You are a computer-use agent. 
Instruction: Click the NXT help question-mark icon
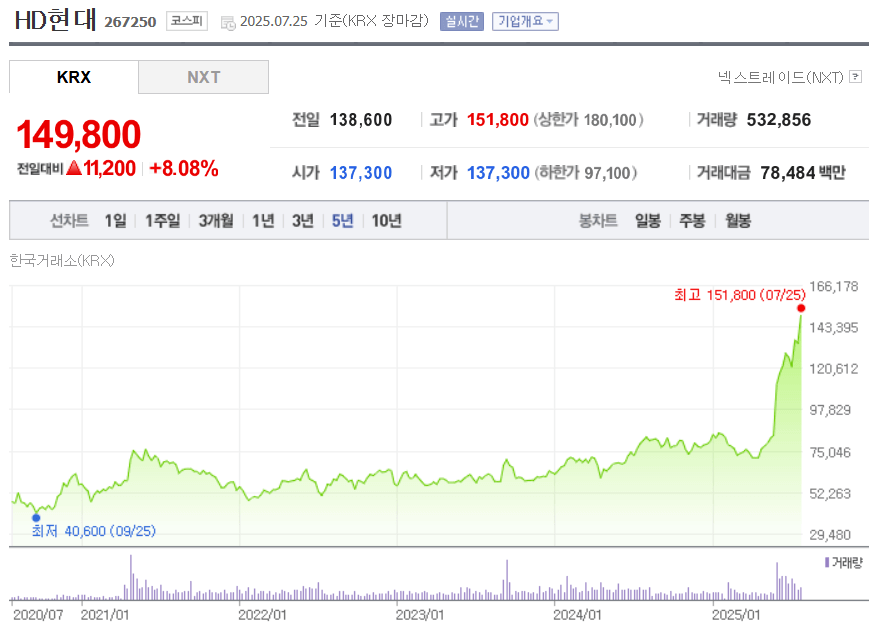point(856,76)
